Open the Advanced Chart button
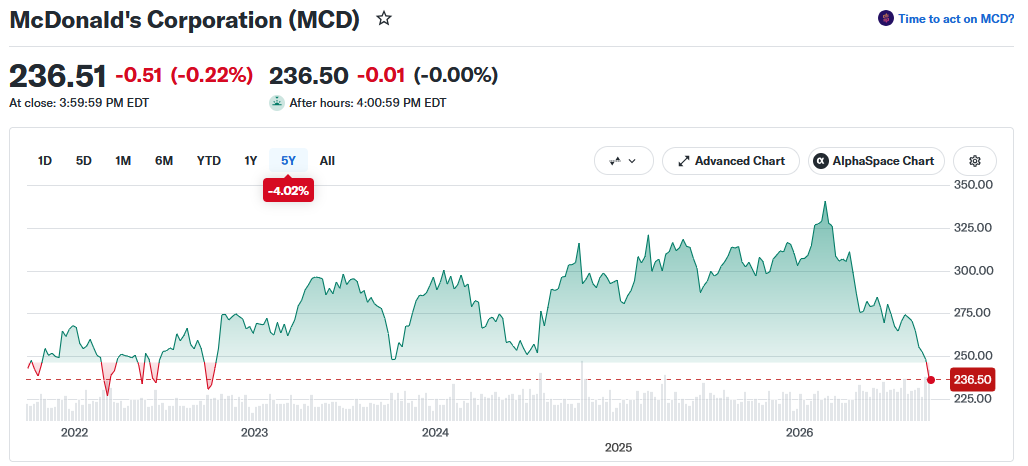Image resolution: width=1028 pixels, height=466 pixels. point(731,161)
